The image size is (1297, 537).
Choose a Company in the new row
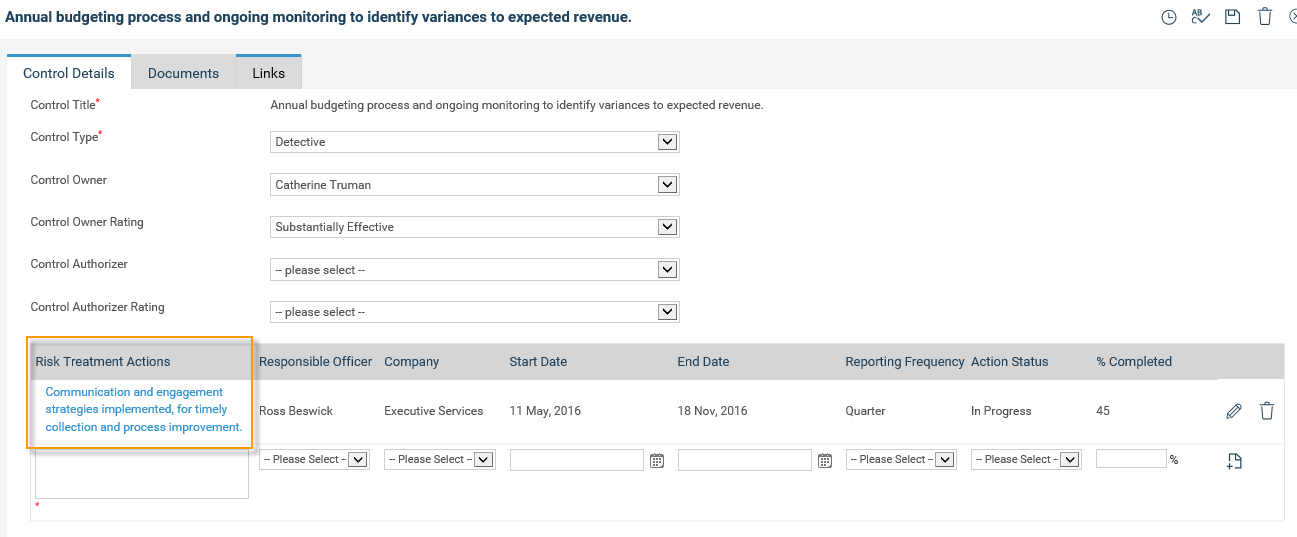(x=440, y=459)
